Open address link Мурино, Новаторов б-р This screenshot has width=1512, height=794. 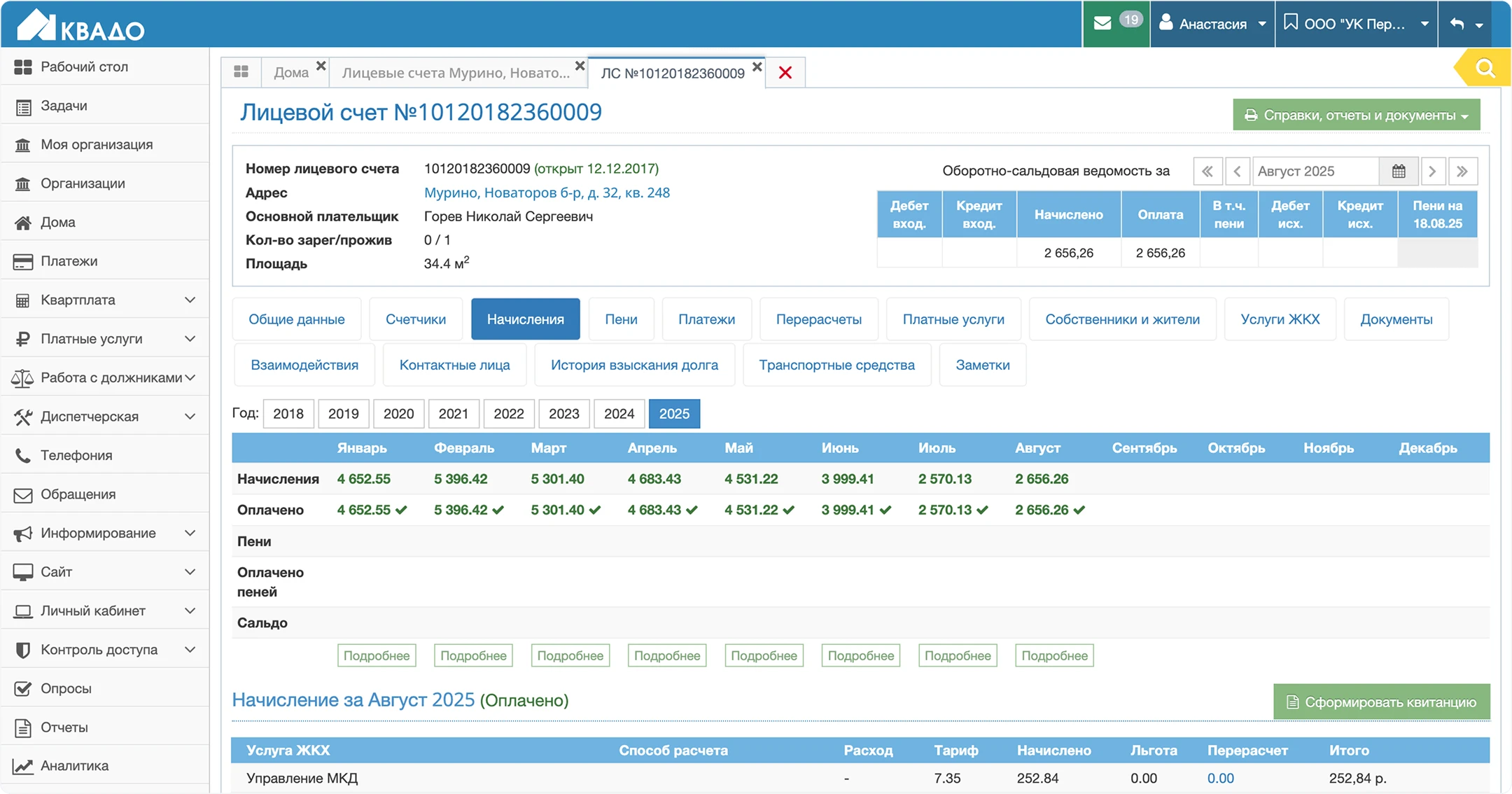coord(547,193)
